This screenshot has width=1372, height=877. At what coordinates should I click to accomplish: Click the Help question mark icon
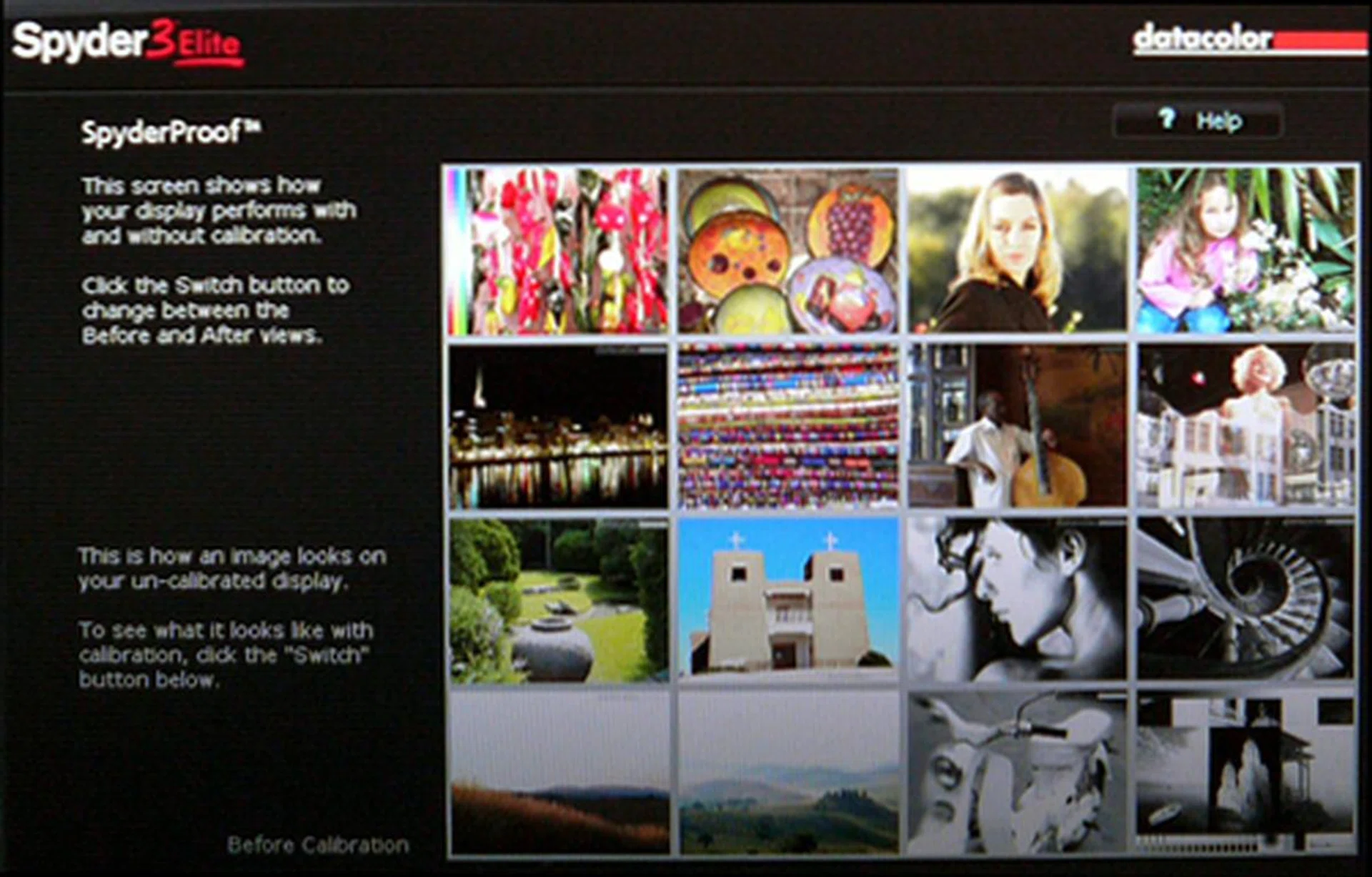click(1167, 120)
